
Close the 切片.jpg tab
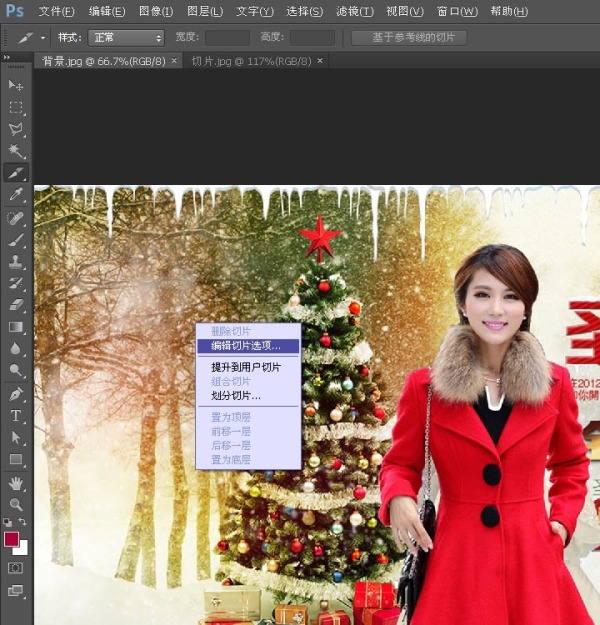320,61
